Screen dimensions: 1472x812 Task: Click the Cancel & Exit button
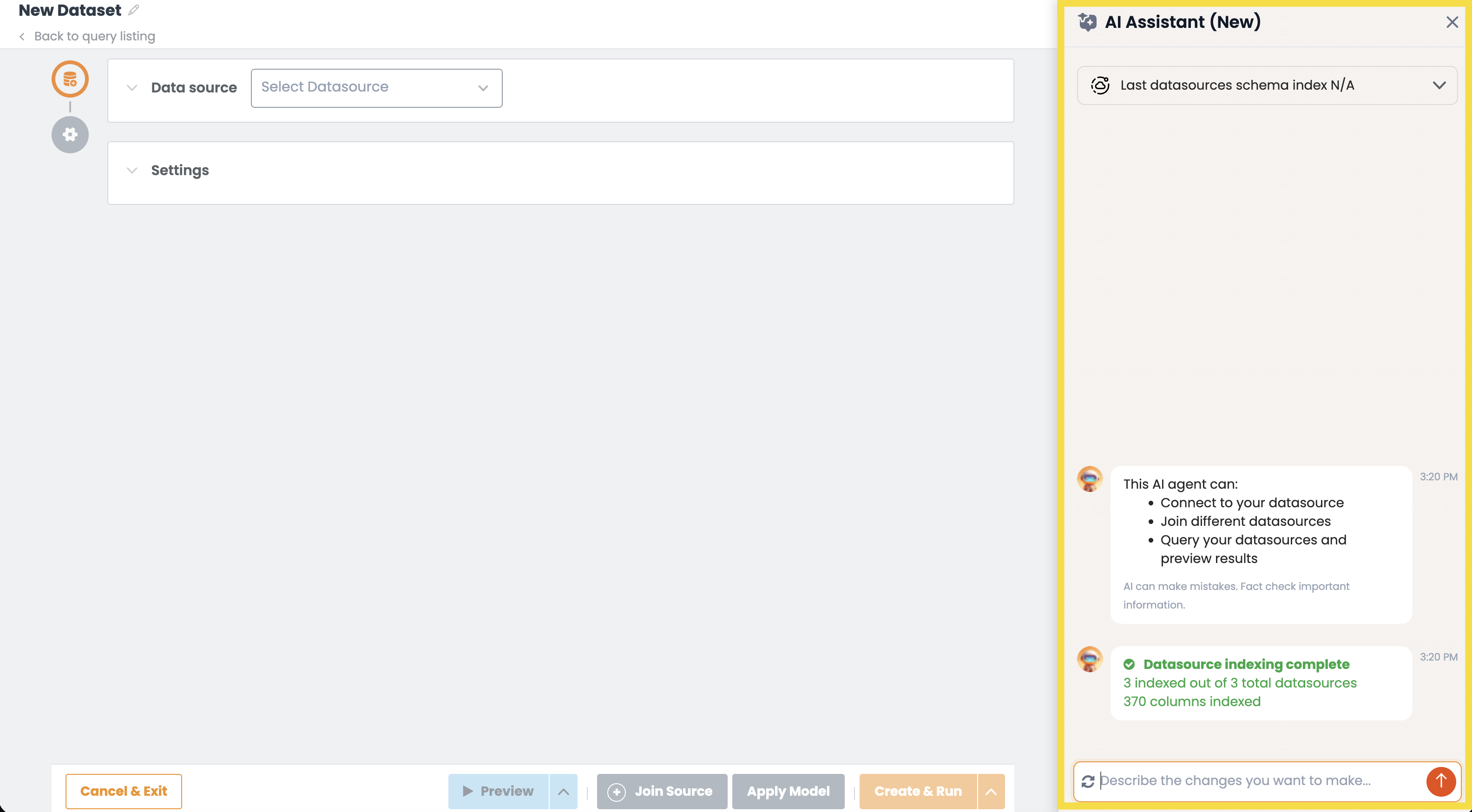(x=124, y=791)
